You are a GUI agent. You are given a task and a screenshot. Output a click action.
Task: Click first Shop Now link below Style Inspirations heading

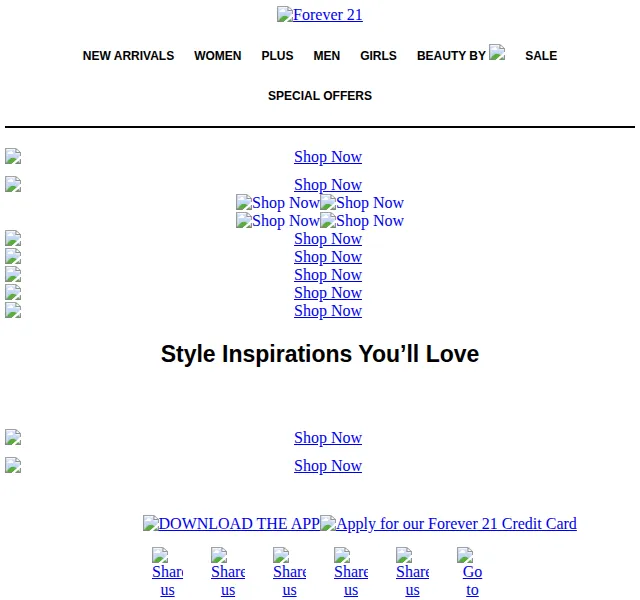tap(328, 438)
